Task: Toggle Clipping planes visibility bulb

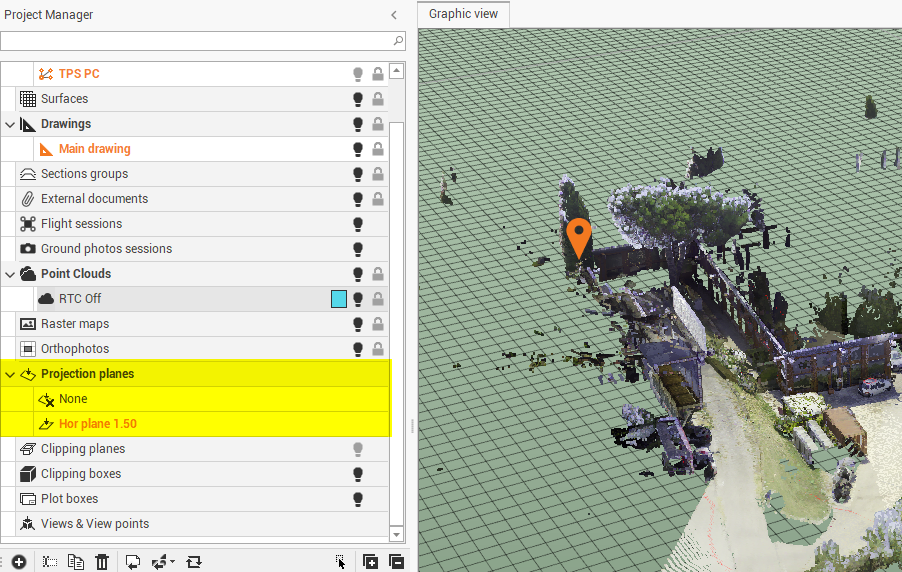Action: coord(358,449)
